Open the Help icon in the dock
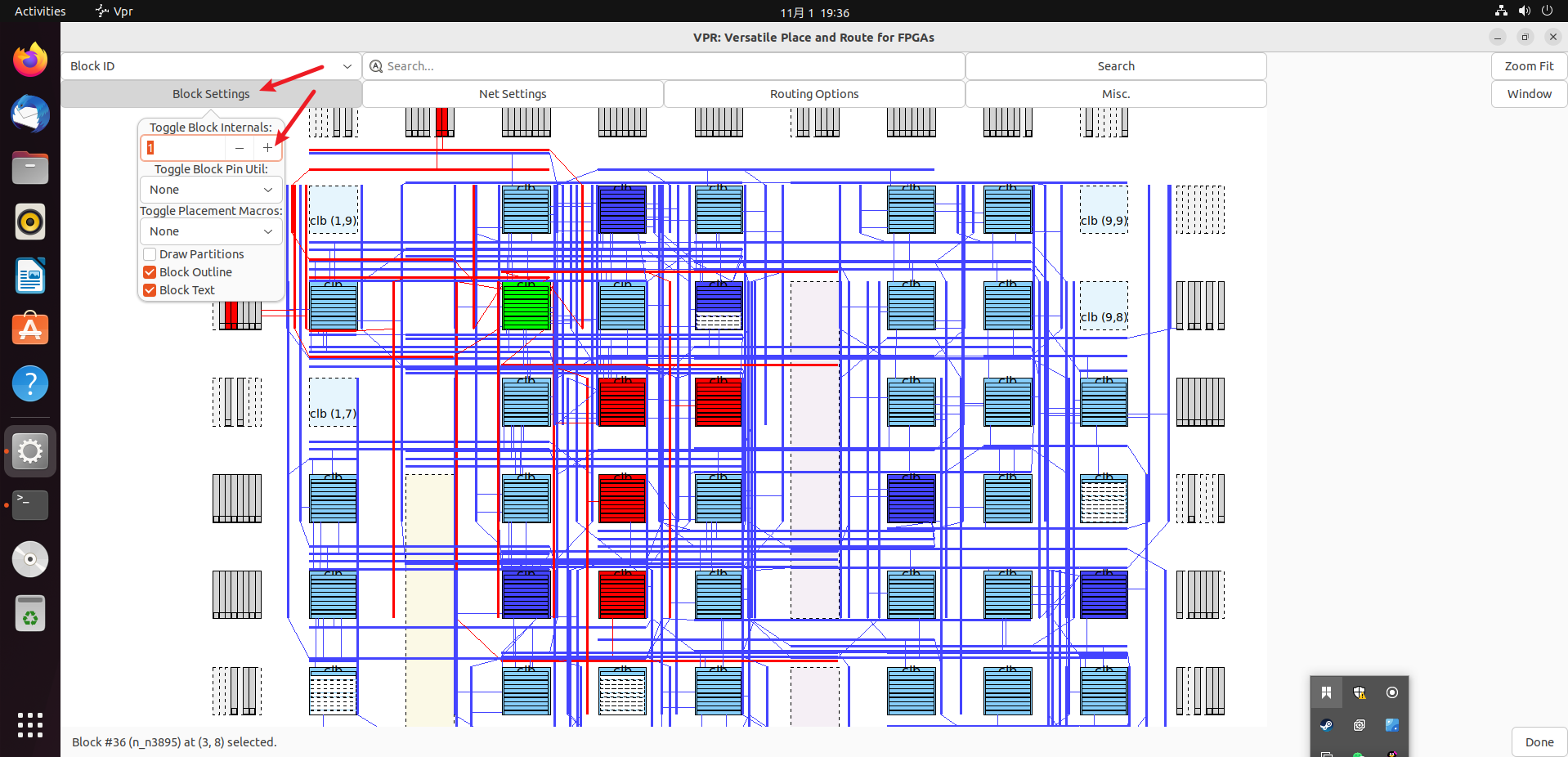 tap(30, 383)
